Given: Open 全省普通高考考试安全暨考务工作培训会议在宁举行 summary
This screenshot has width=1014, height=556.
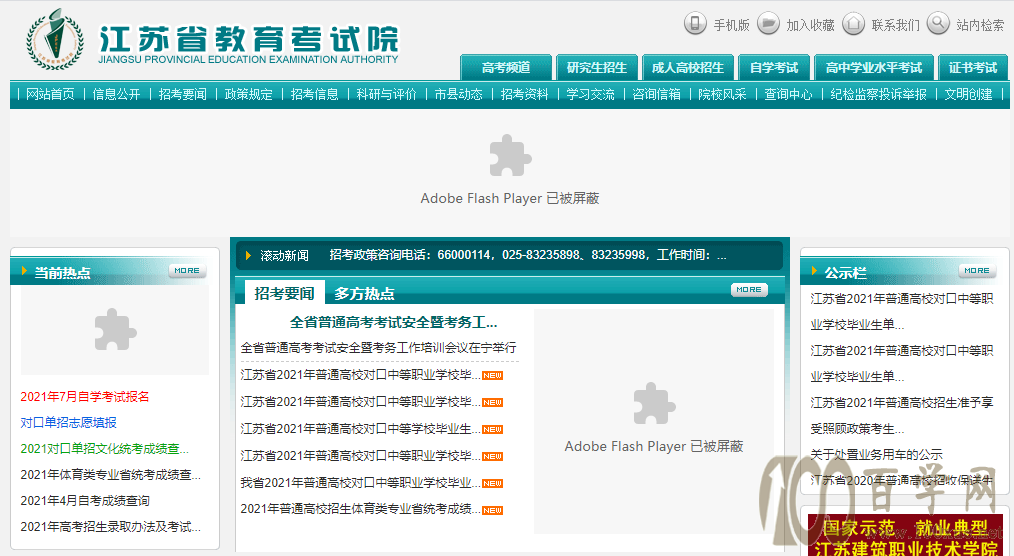Looking at the screenshot, I should (378, 348).
